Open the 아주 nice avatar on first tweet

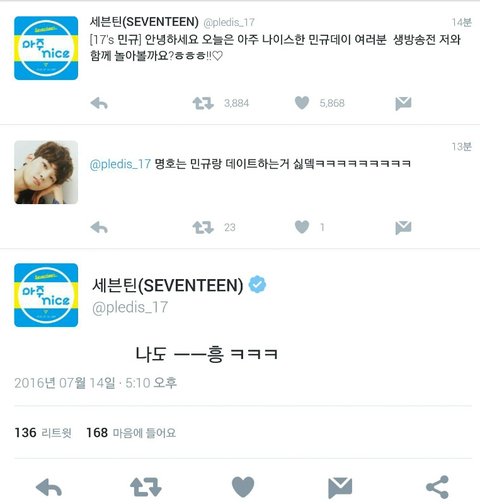point(46,48)
